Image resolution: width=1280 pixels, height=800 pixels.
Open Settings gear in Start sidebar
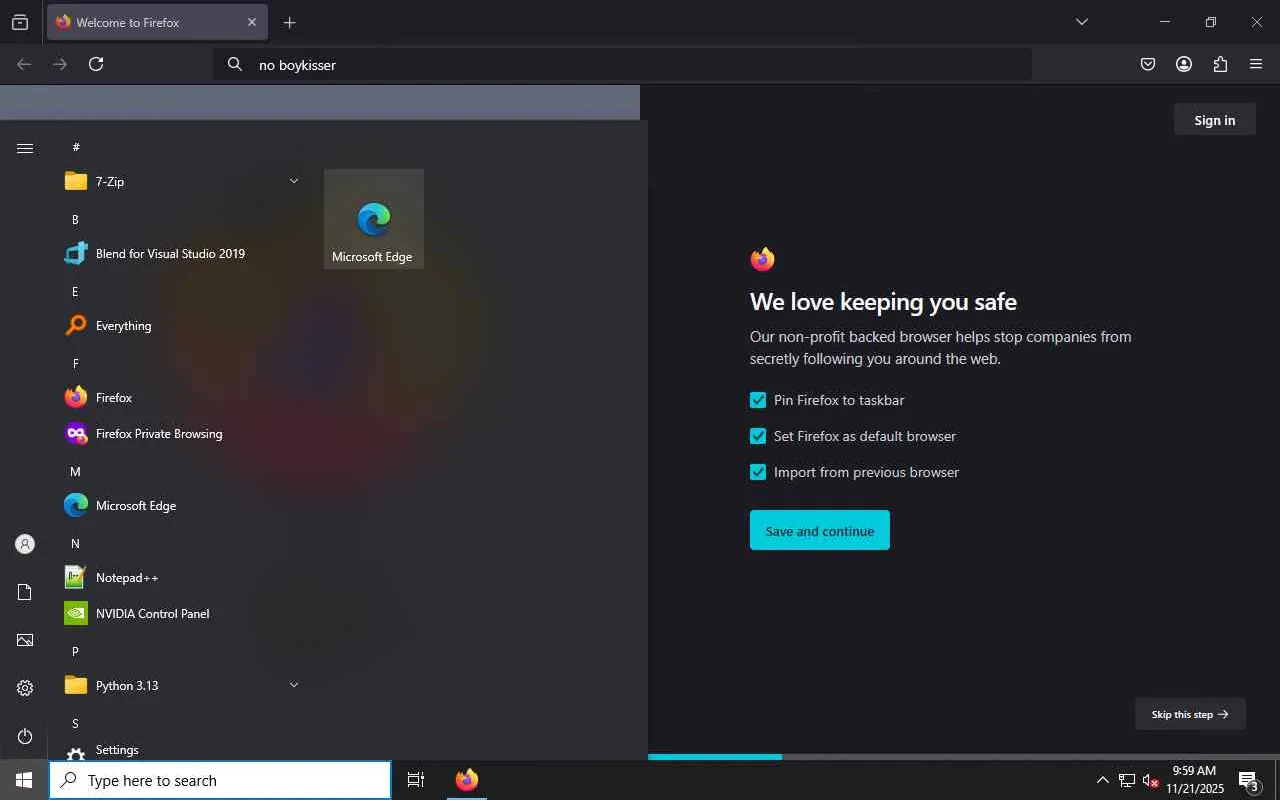click(25, 688)
